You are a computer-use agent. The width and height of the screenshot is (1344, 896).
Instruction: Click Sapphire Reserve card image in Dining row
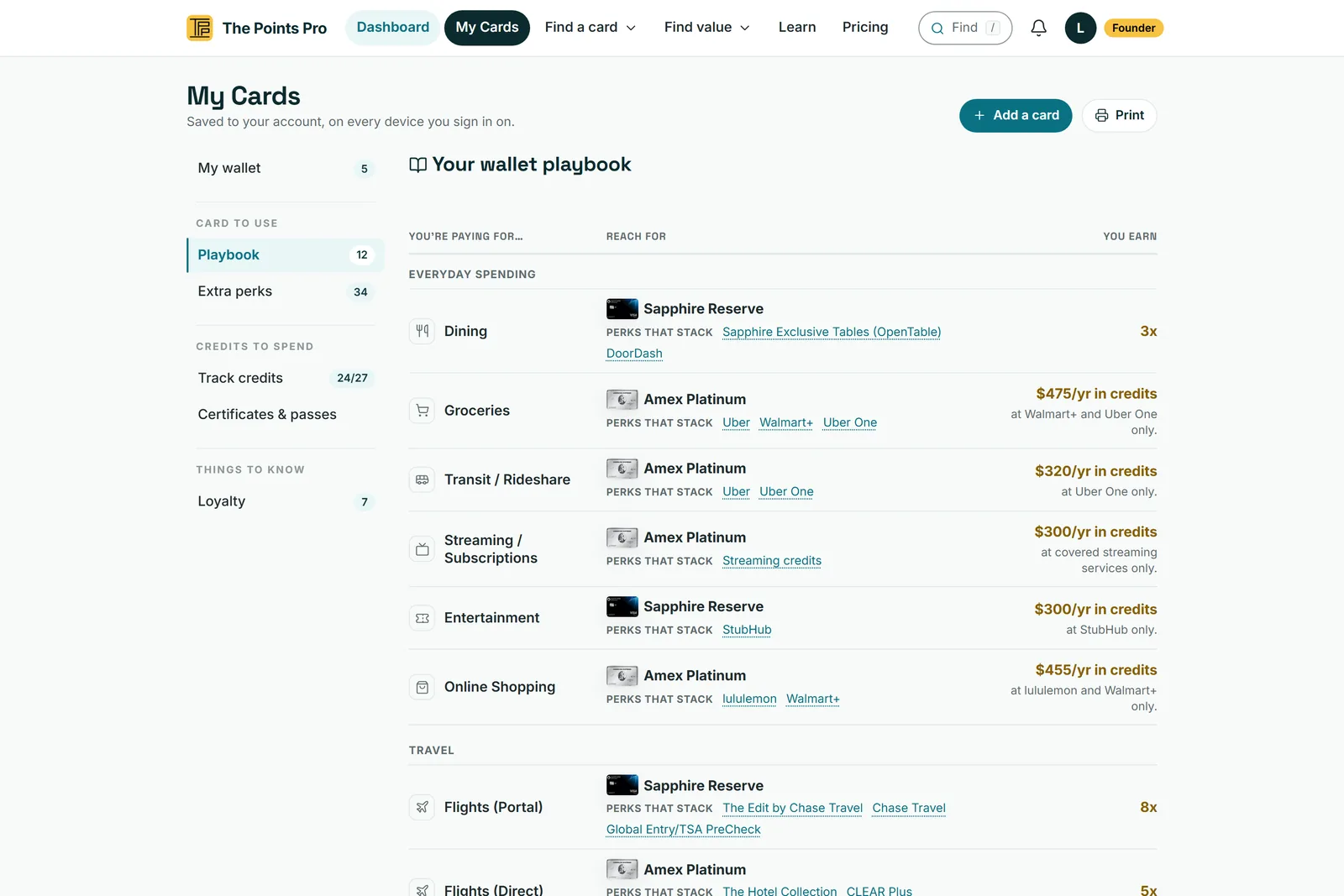coord(622,309)
